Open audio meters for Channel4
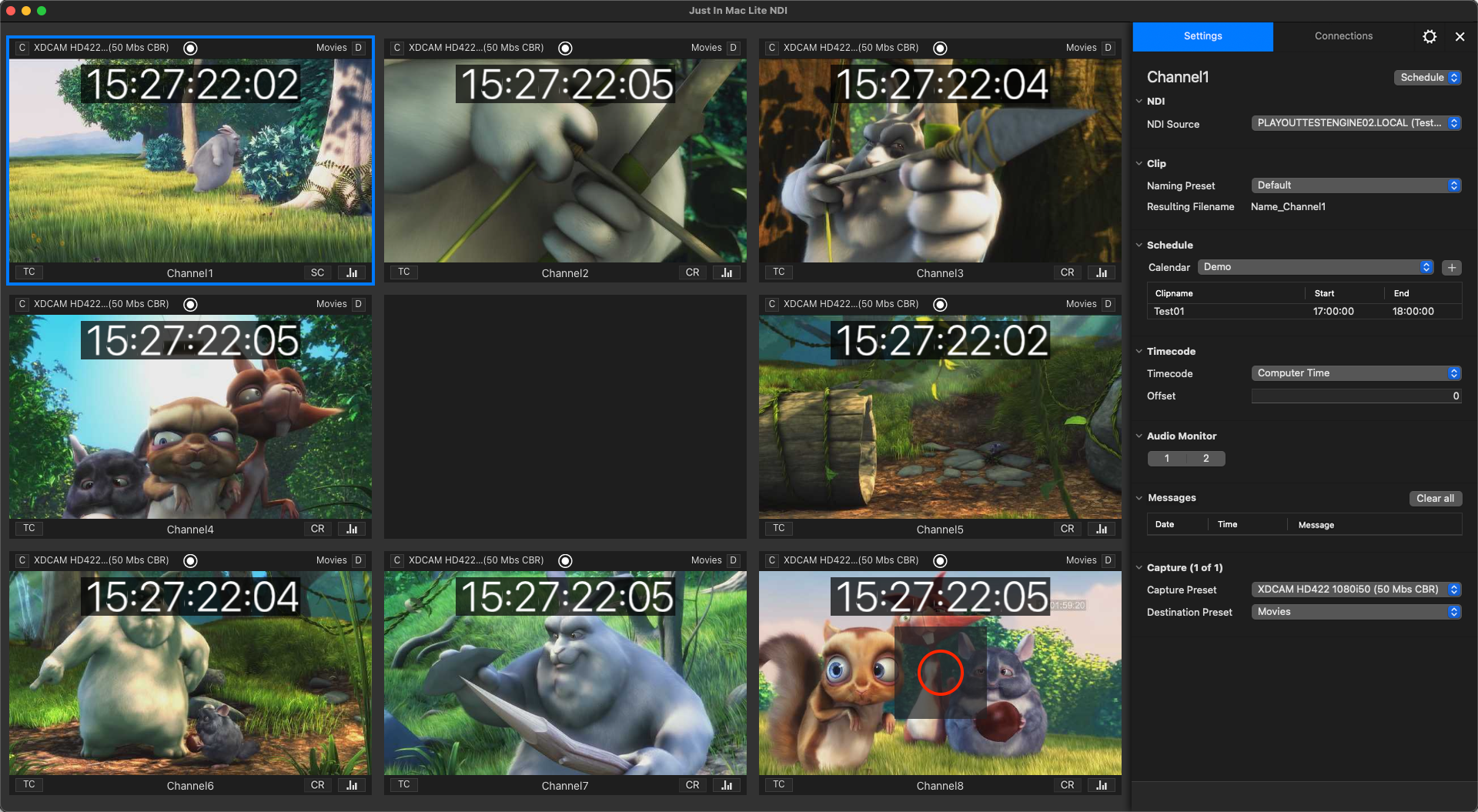 (352, 529)
